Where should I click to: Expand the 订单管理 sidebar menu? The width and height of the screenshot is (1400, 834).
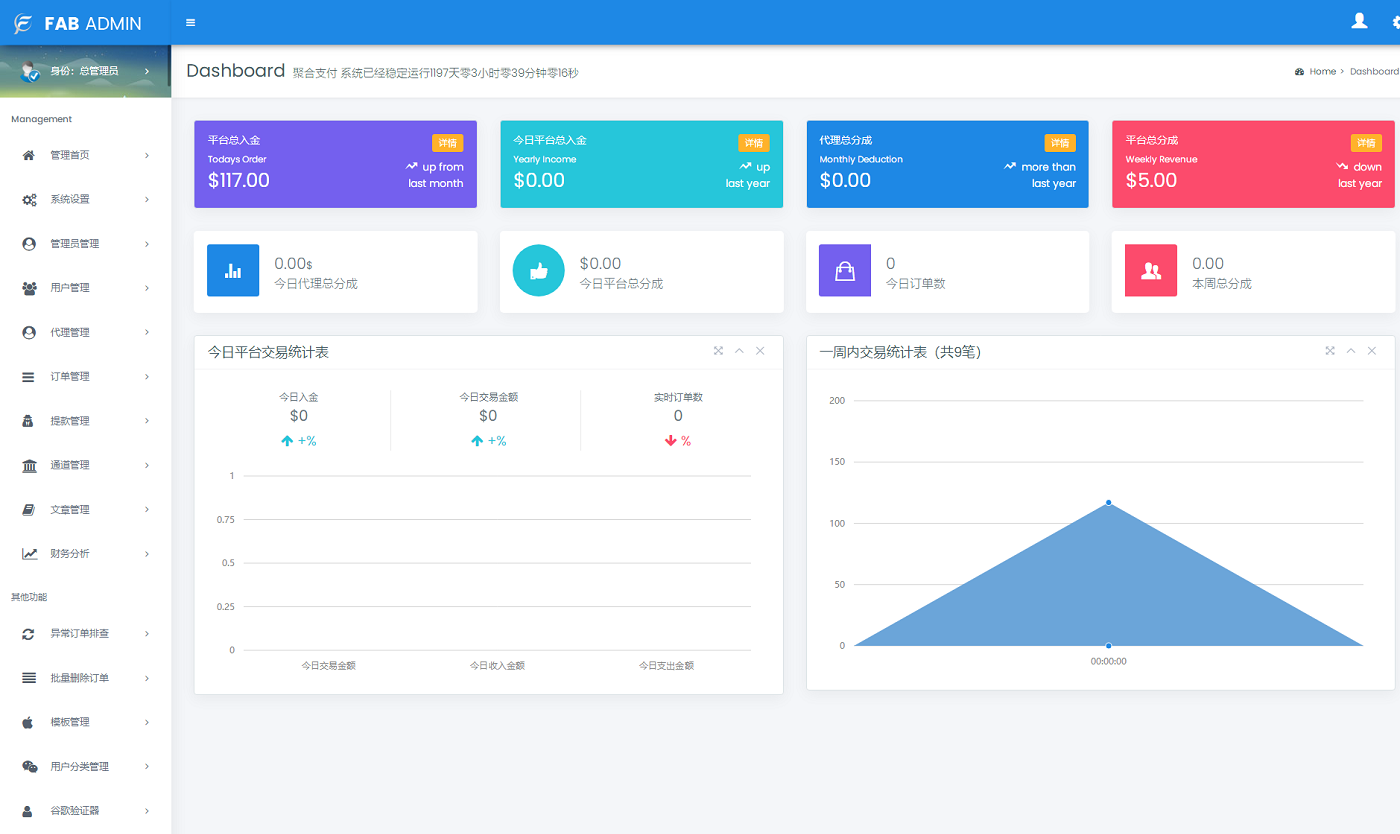pos(85,377)
